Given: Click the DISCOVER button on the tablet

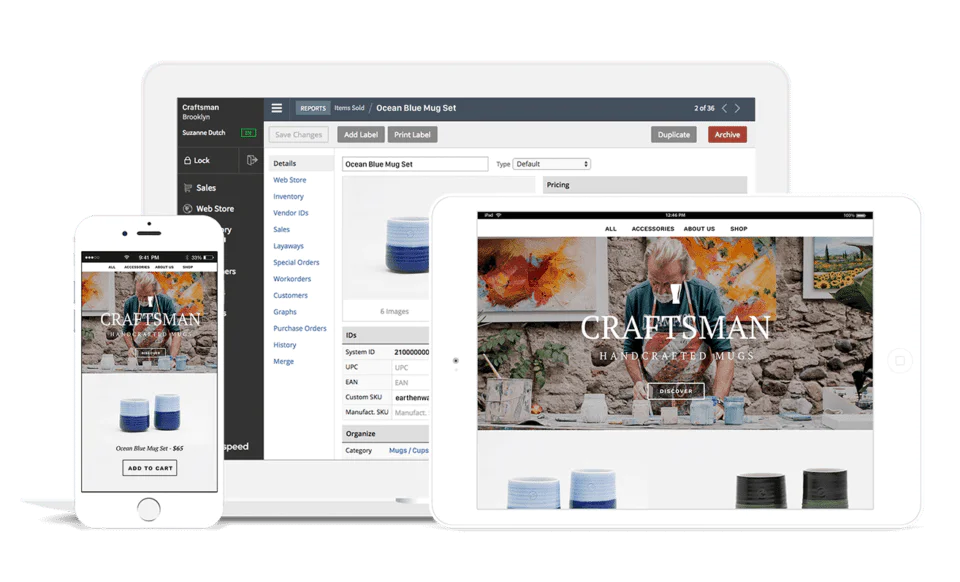Looking at the screenshot, I should tap(676, 391).
